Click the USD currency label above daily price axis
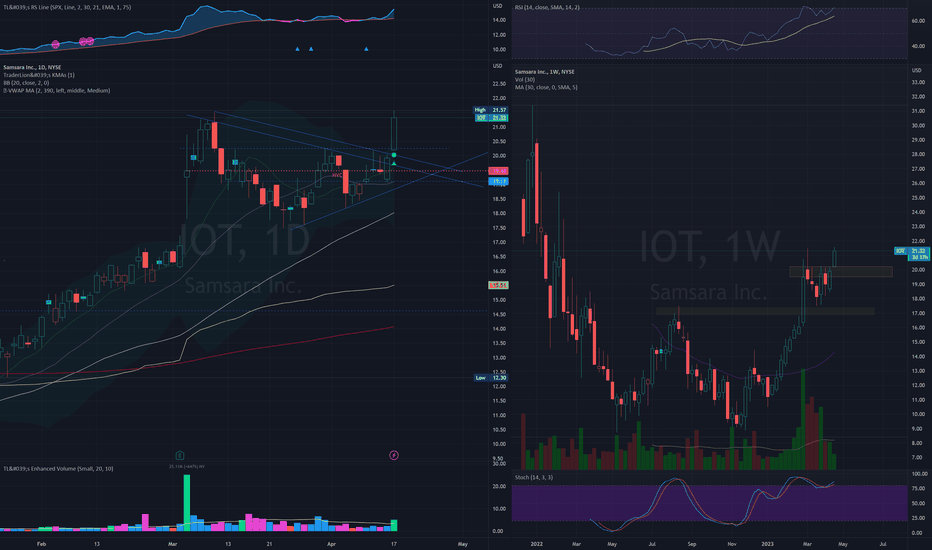 (498, 66)
